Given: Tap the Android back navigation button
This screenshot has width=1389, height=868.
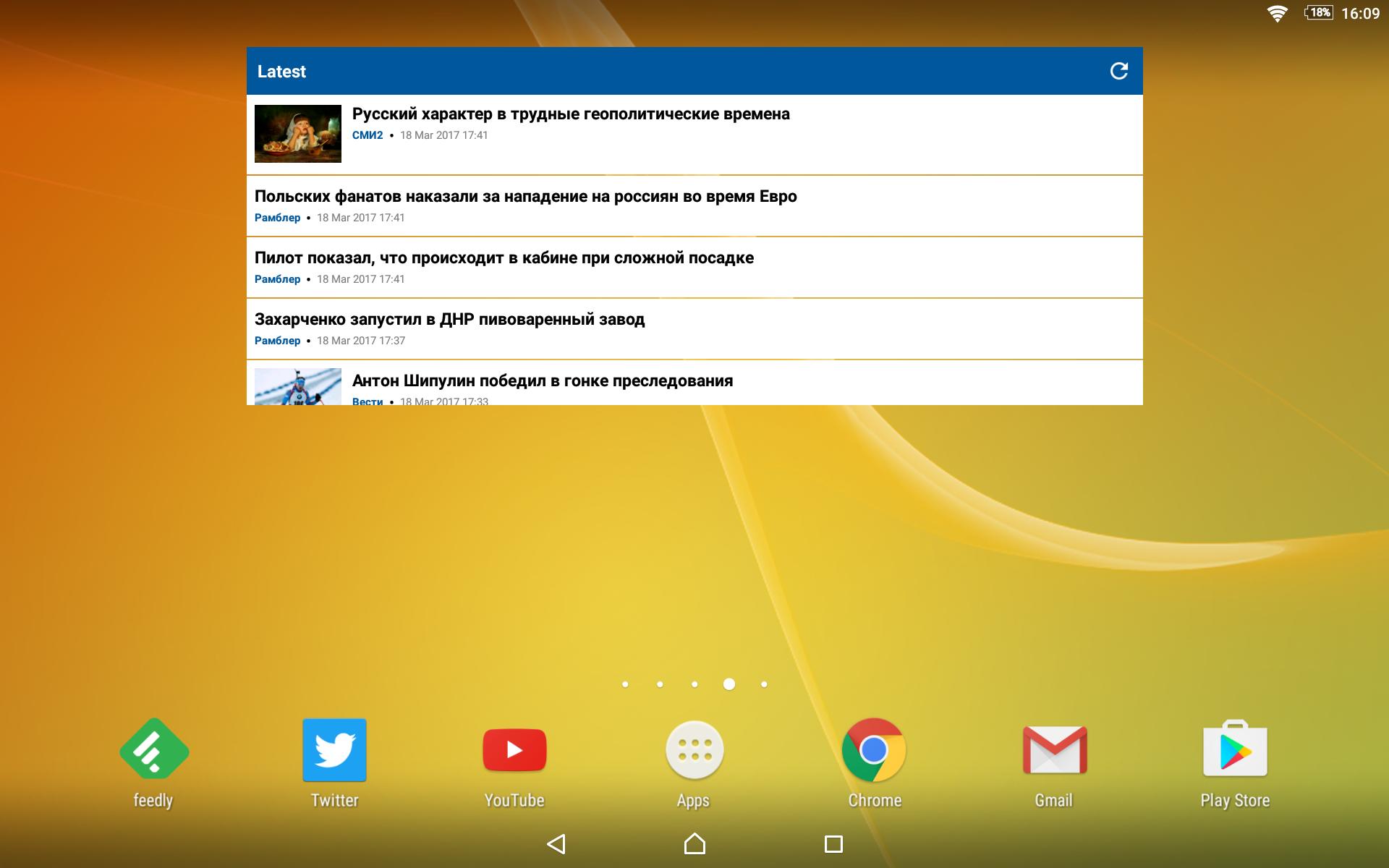Looking at the screenshot, I should pos(556,843).
